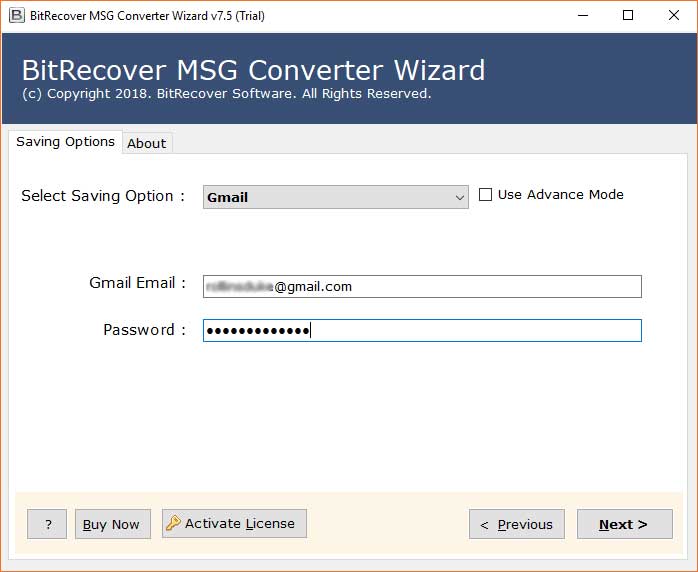
Task: Close the MSG Converter Wizard window
Action: (x=674, y=16)
